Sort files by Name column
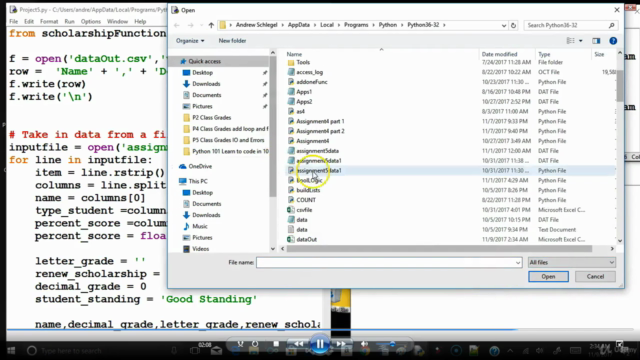The width and height of the screenshot is (640, 360). point(294,54)
